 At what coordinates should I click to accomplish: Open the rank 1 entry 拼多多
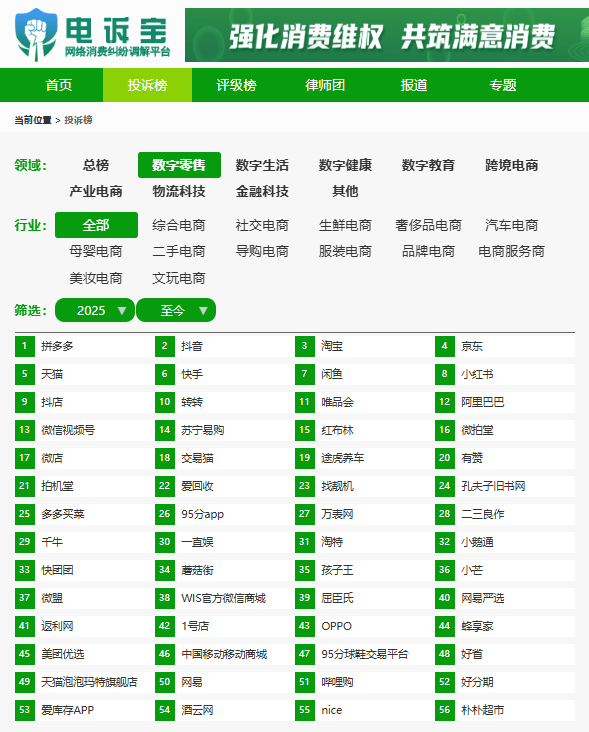(57, 346)
